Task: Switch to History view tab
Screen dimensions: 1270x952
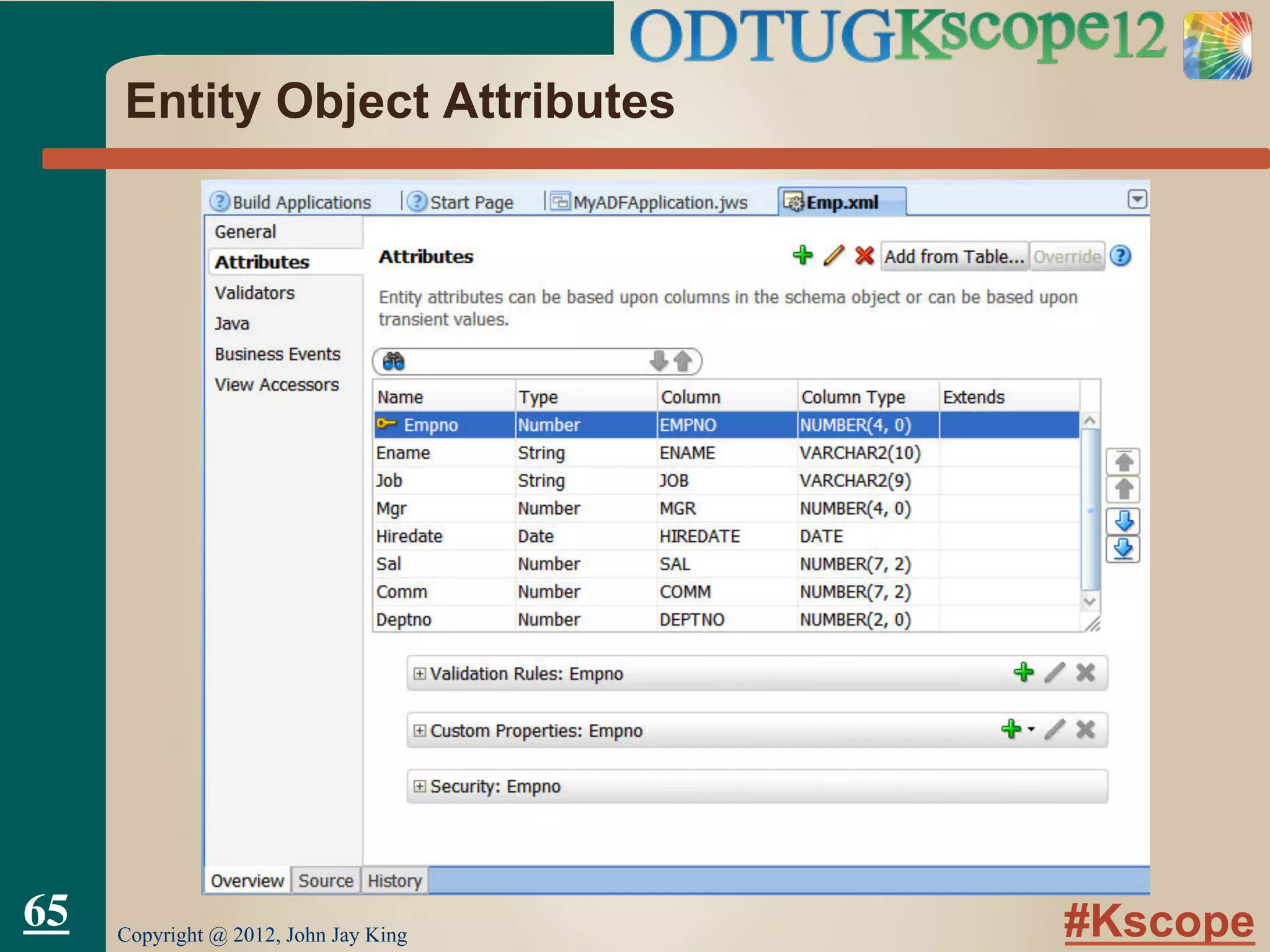Action: coord(394,881)
